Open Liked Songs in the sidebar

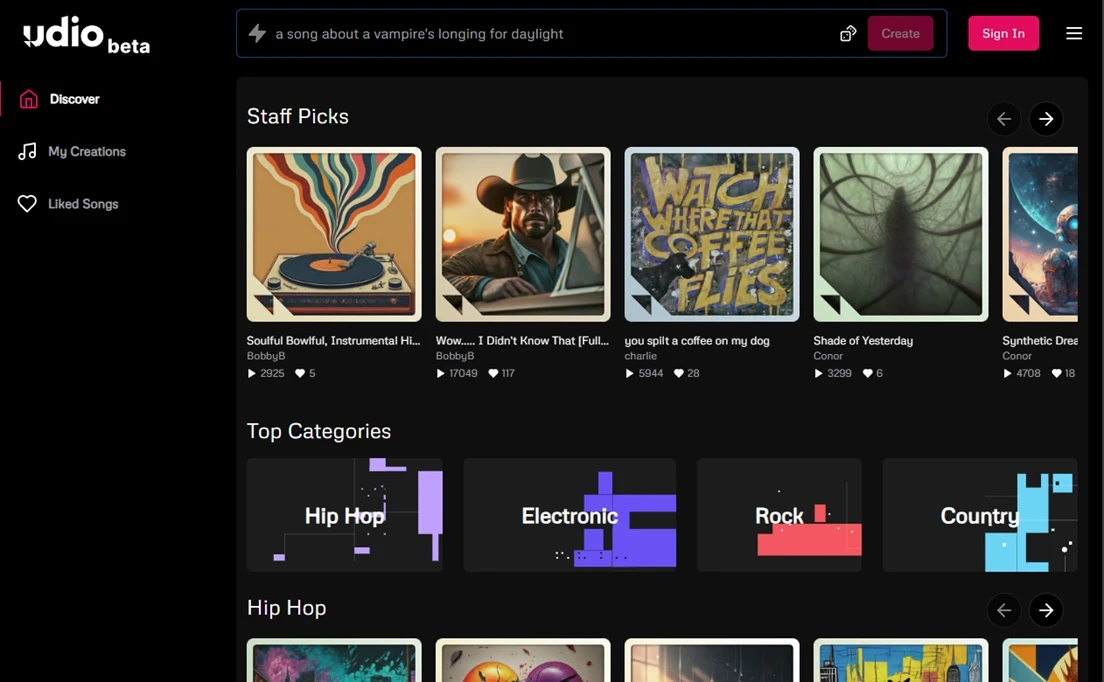tap(82, 204)
